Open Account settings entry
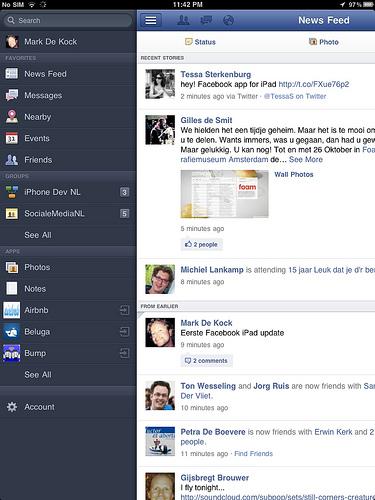 [x=68, y=407]
